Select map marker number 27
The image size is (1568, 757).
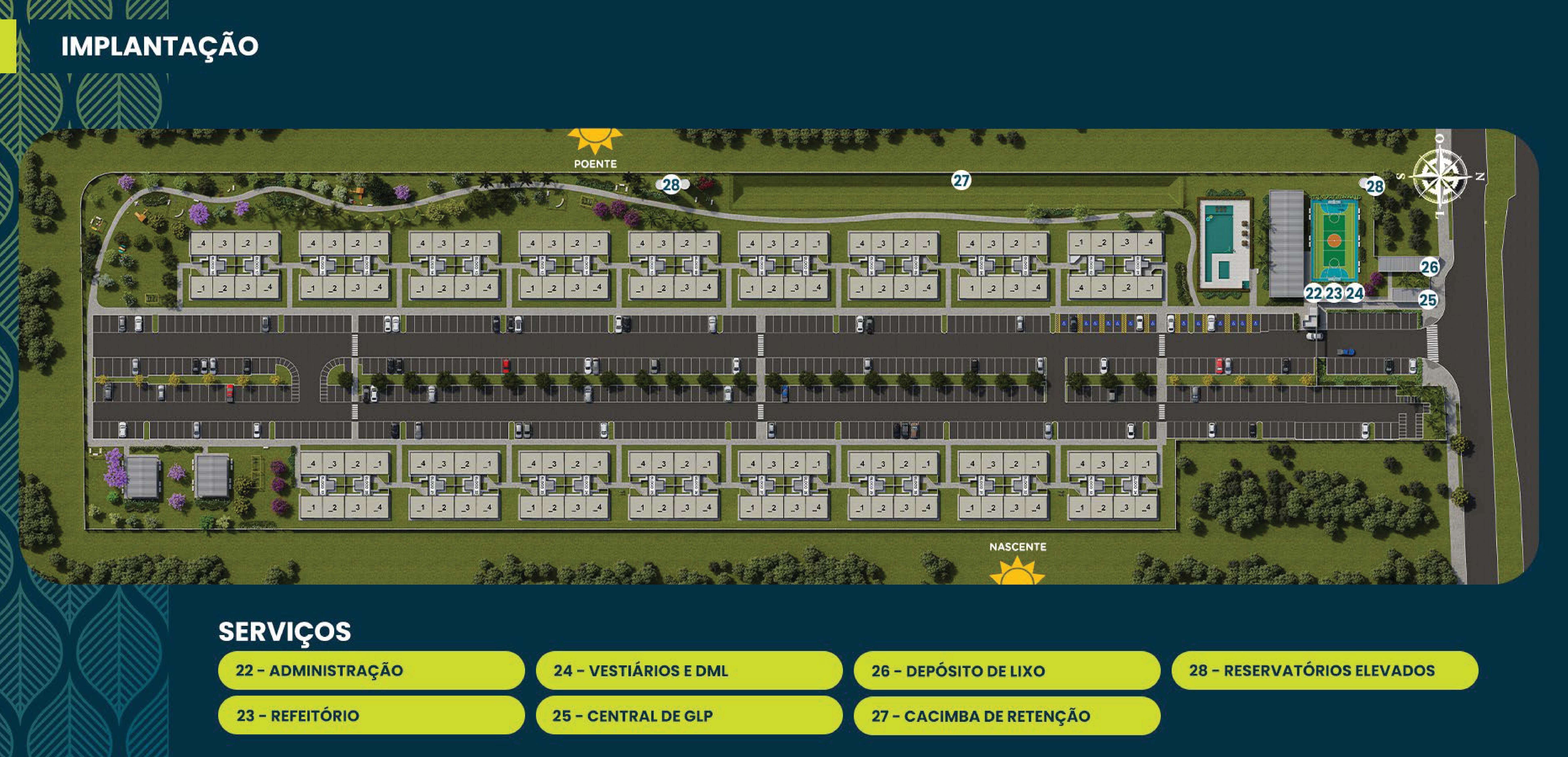[x=961, y=180]
